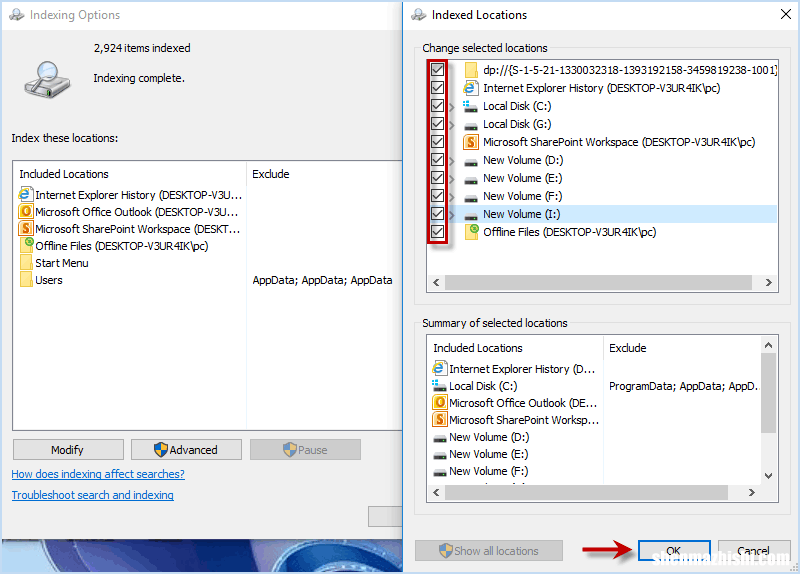Open 'How does indexing affect searches?' link
800x574 pixels.
(98, 473)
